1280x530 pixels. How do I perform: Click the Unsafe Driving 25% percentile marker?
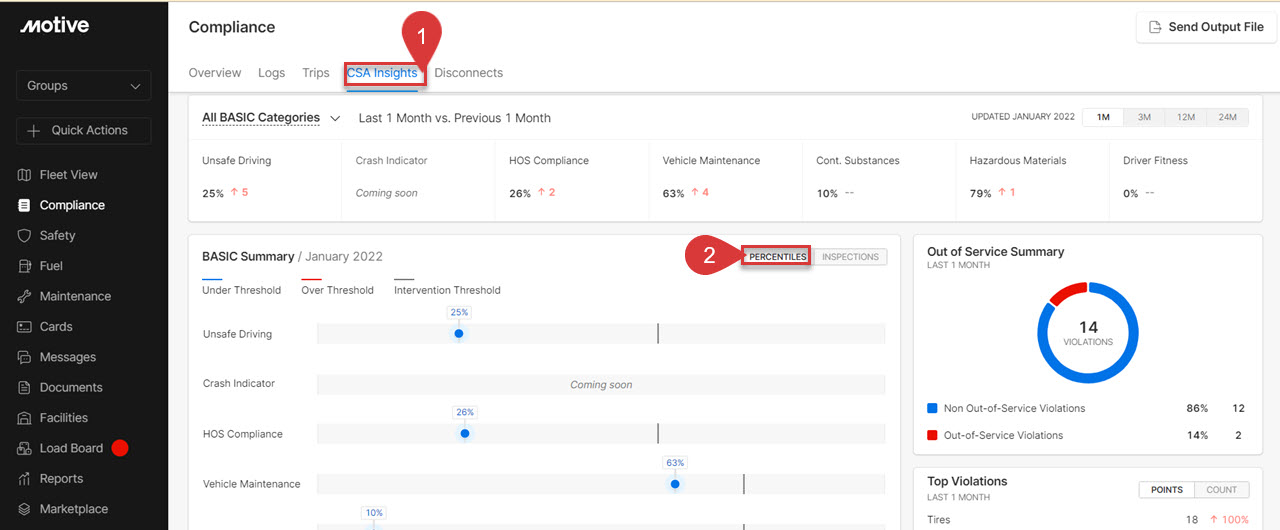(x=459, y=334)
